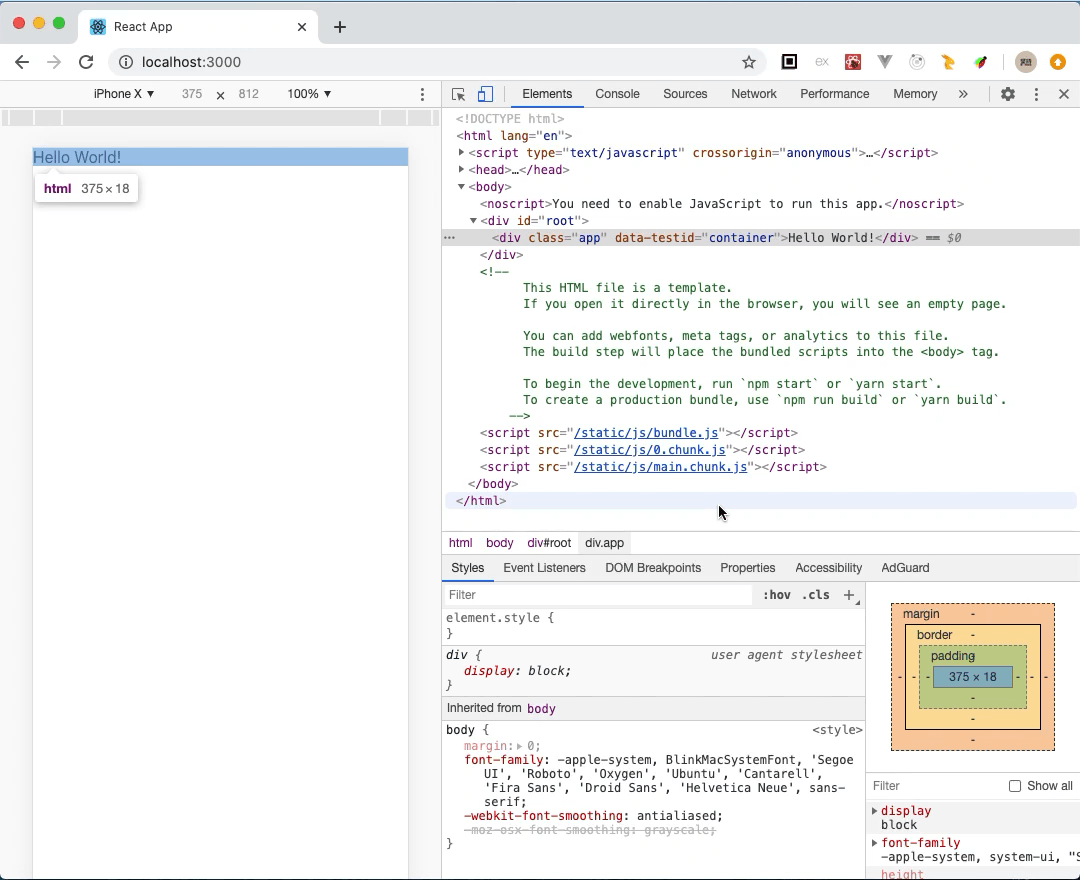Expand the head element node
The height and width of the screenshot is (880, 1080).
click(x=462, y=170)
